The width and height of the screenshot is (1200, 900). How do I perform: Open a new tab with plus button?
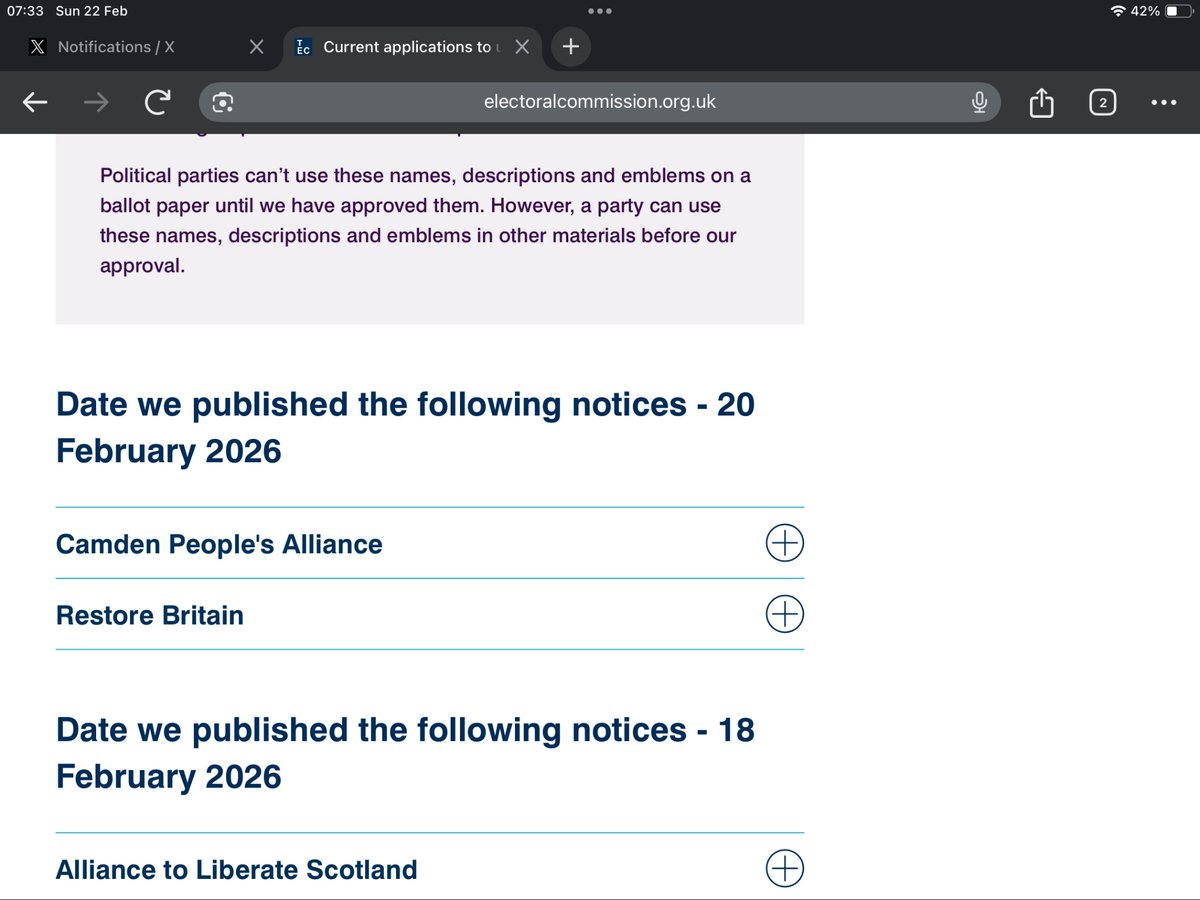pos(570,46)
